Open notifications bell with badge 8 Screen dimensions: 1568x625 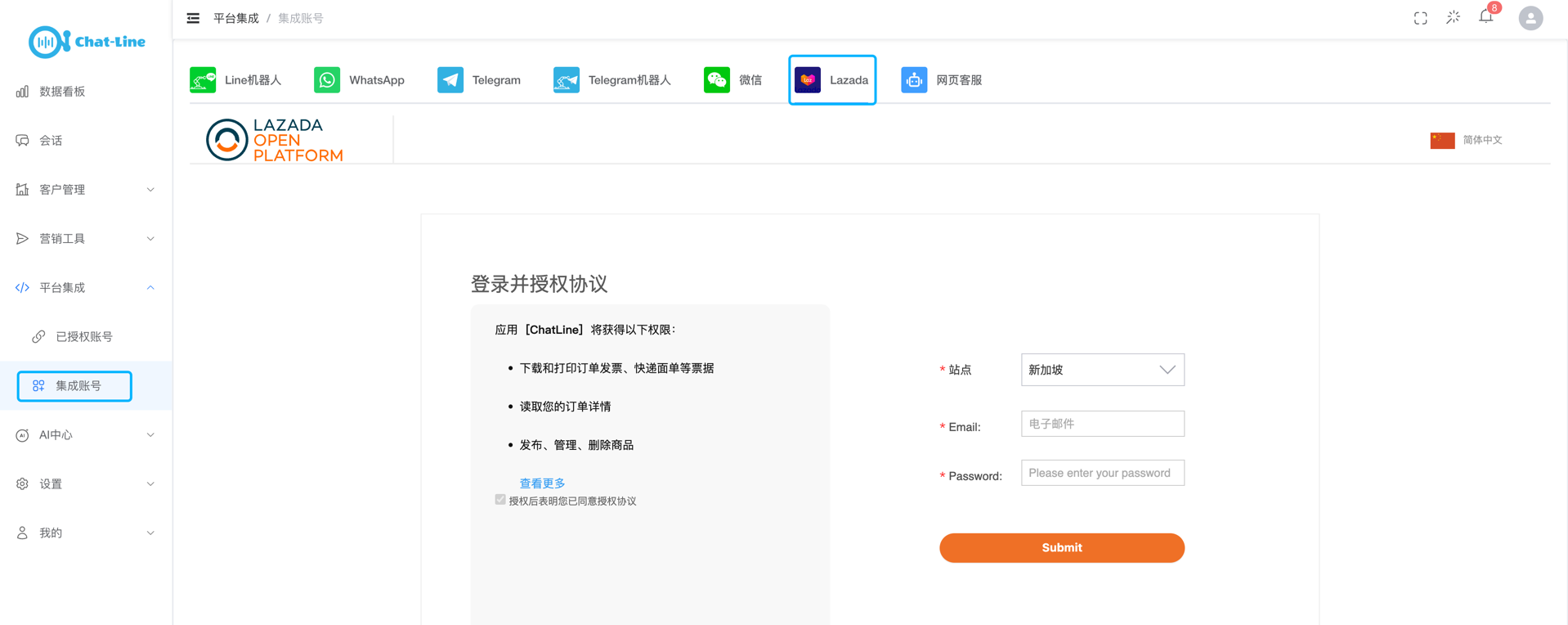pos(1487,16)
